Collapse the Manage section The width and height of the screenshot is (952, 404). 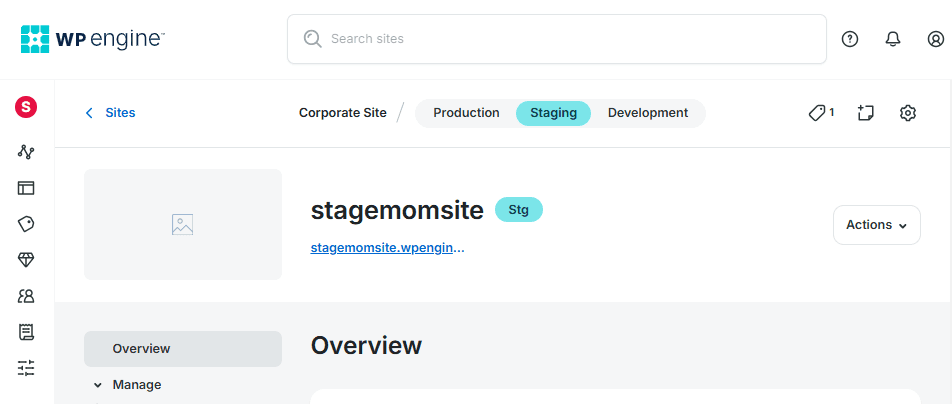(x=128, y=385)
